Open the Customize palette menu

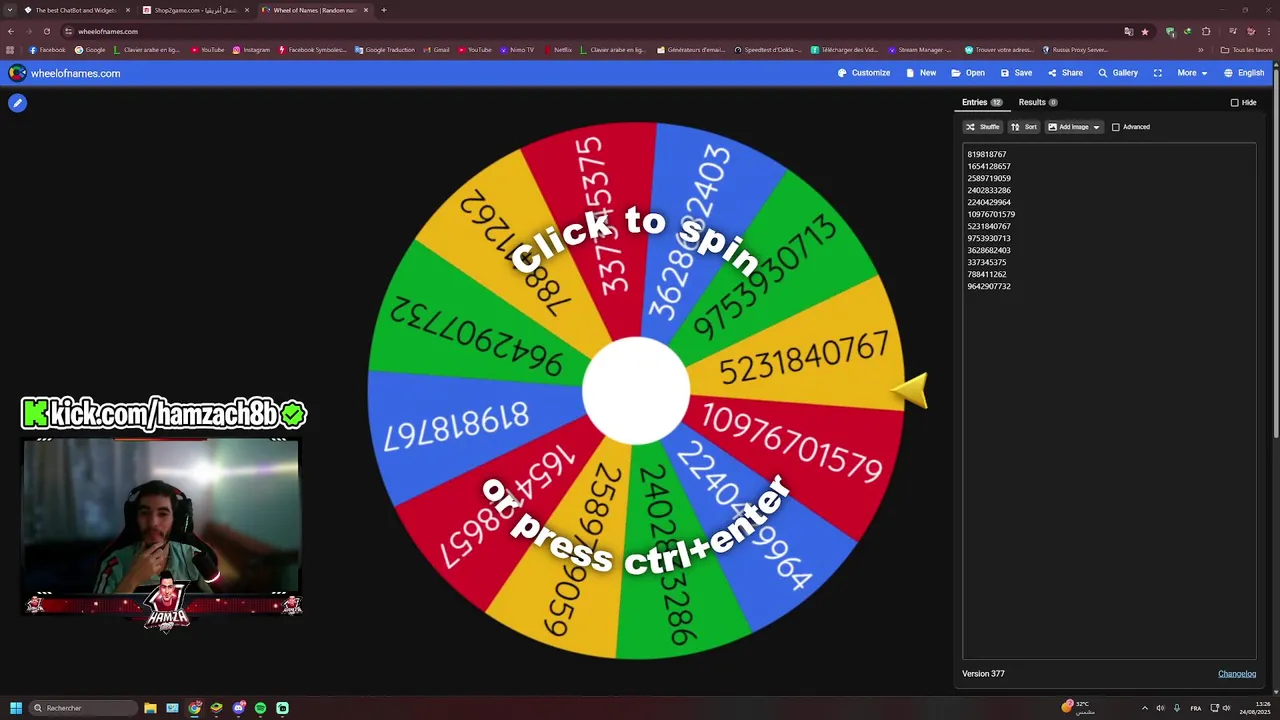864,73
